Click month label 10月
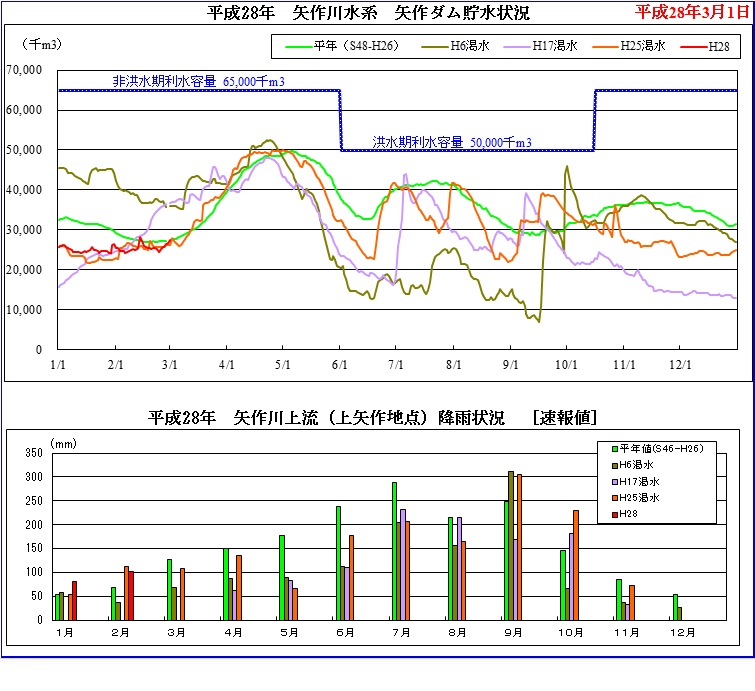The width and height of the screenshot is (755, 691). click(571, 632)
